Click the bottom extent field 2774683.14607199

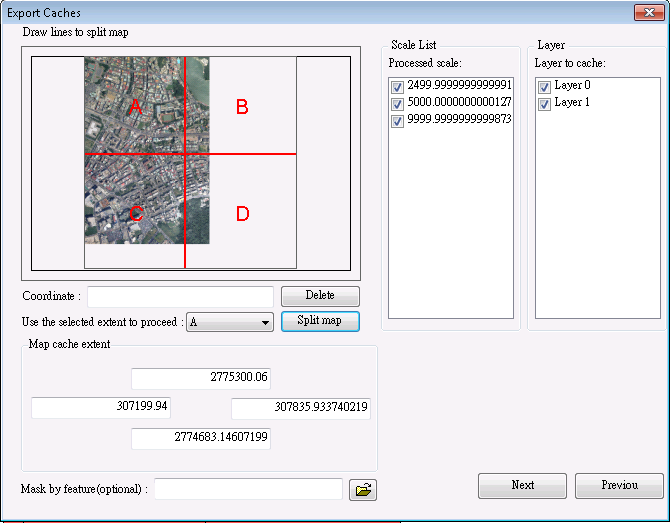point(201,438)
